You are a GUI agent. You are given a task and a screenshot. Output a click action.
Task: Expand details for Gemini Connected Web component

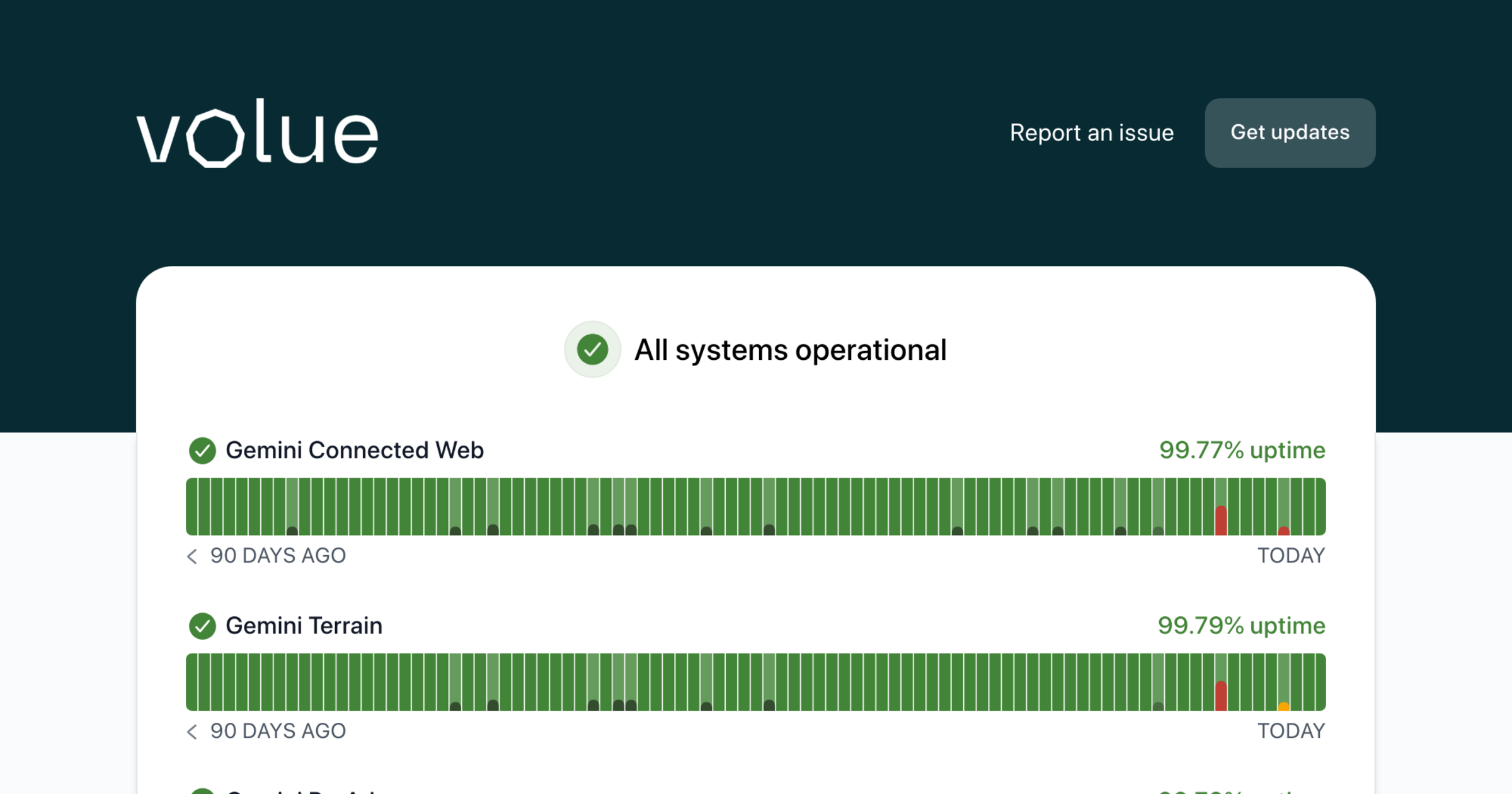click(x=355, y=451)
